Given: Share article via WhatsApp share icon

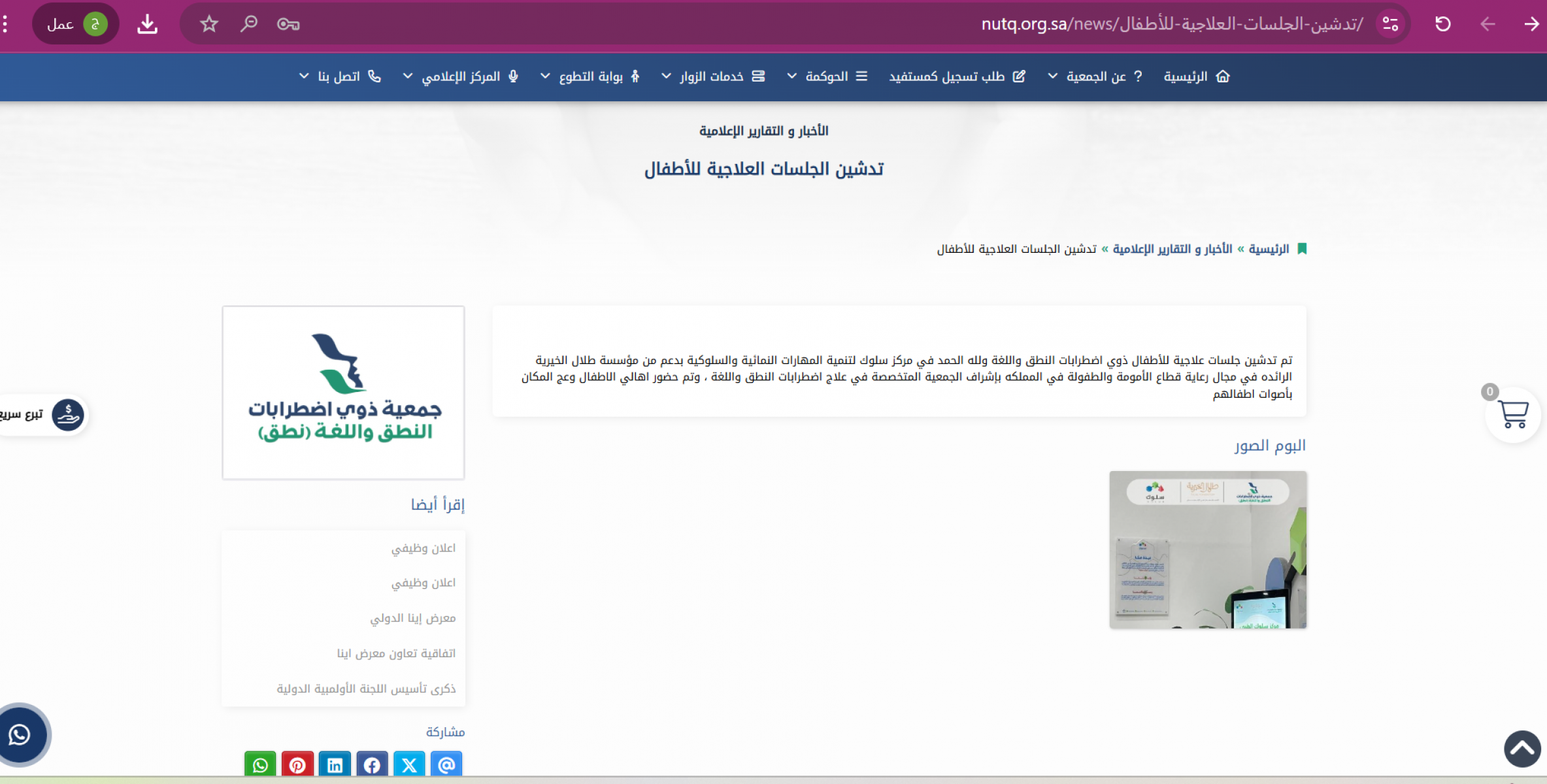Looking at the screenshot, I should (260, 764).
